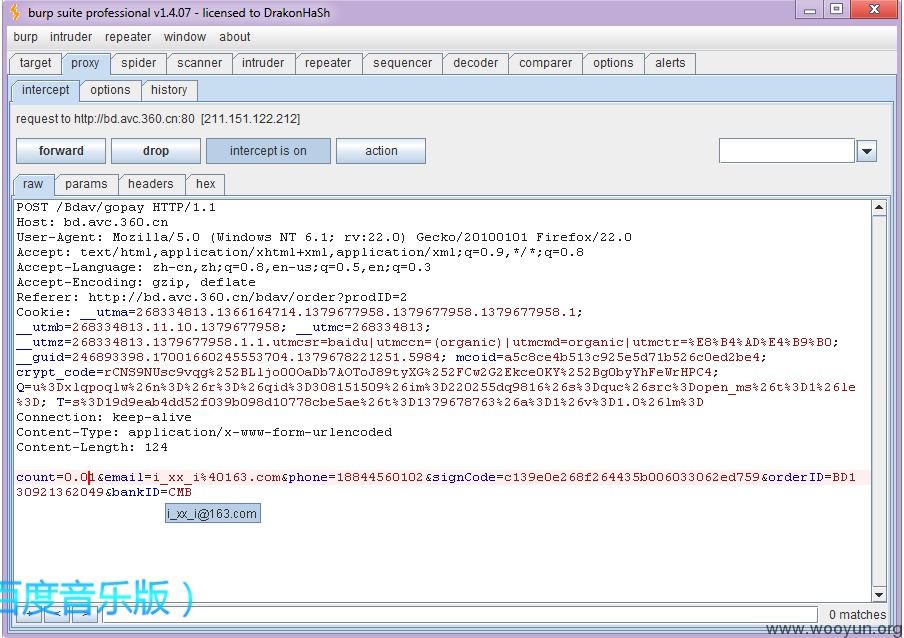Switch to the params view tab
Viewport: 904px width, 638px height.
tap(86, 184)
